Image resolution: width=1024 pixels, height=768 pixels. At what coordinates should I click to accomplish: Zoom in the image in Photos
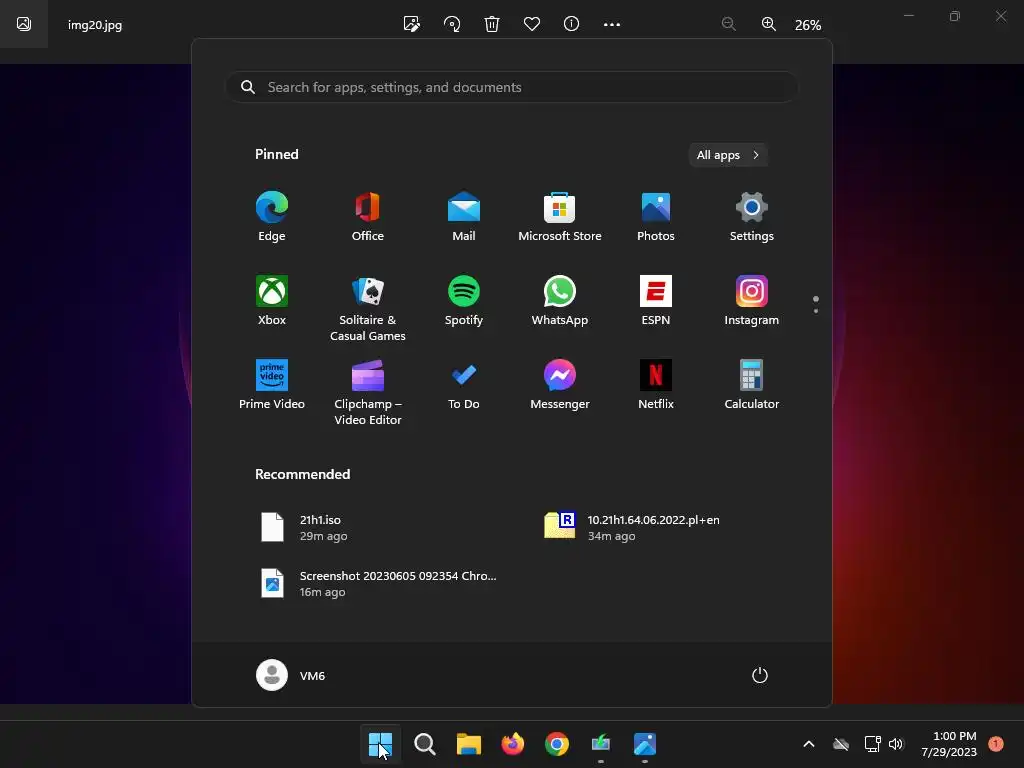(769, 24)
